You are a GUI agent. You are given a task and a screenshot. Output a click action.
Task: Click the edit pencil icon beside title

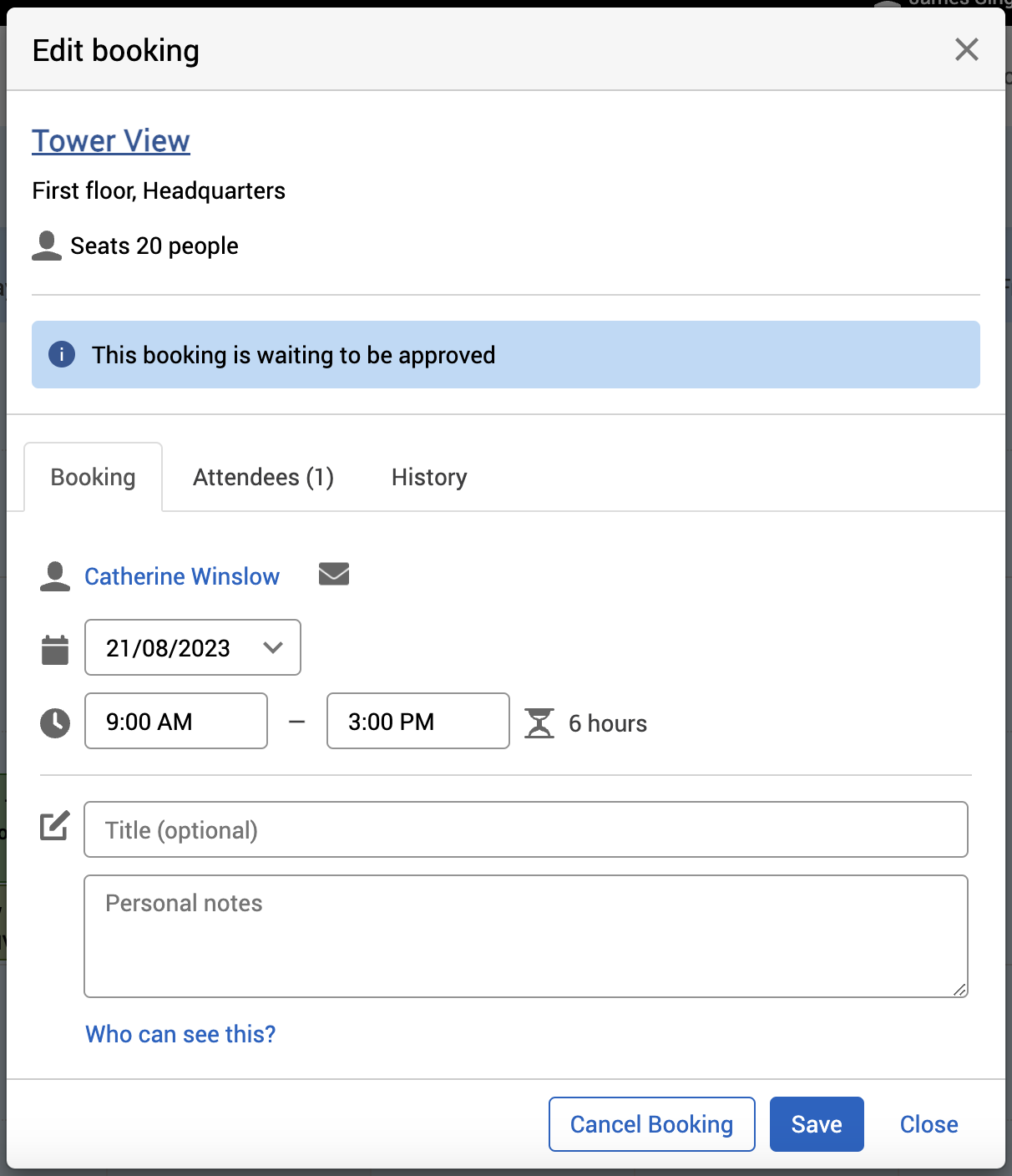[55, 826]
